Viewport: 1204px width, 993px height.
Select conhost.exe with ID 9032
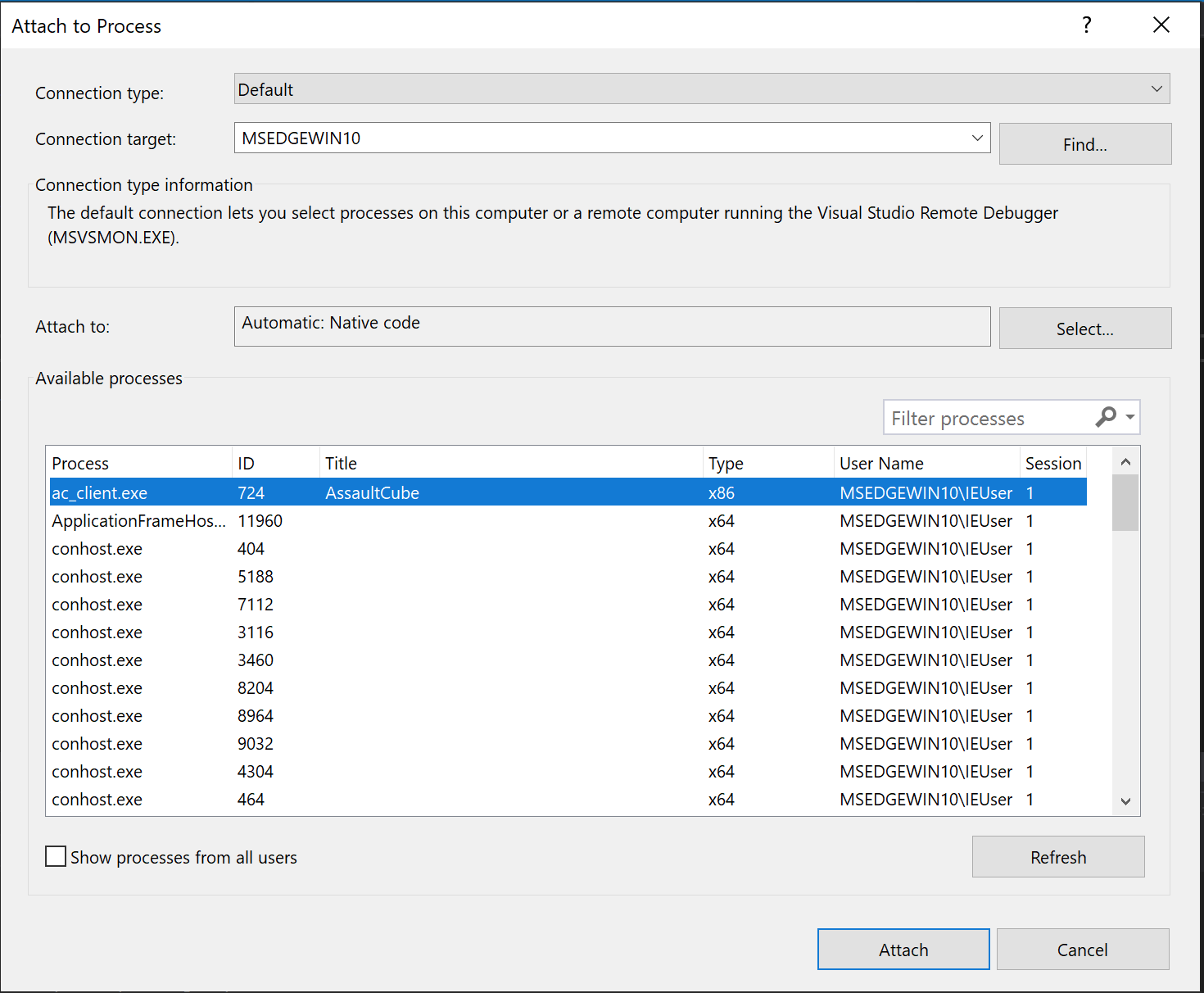tap(568, 743)
